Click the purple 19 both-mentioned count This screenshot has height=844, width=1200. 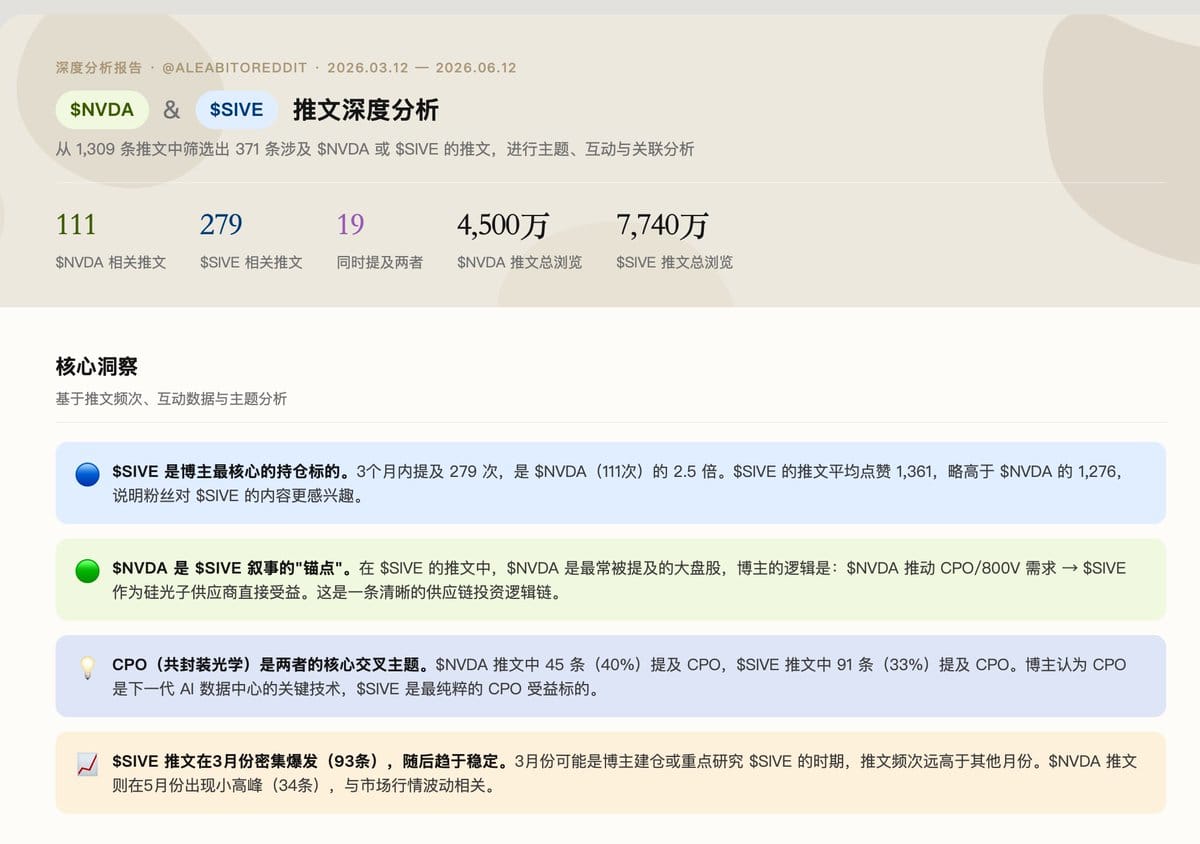(351, 225)
